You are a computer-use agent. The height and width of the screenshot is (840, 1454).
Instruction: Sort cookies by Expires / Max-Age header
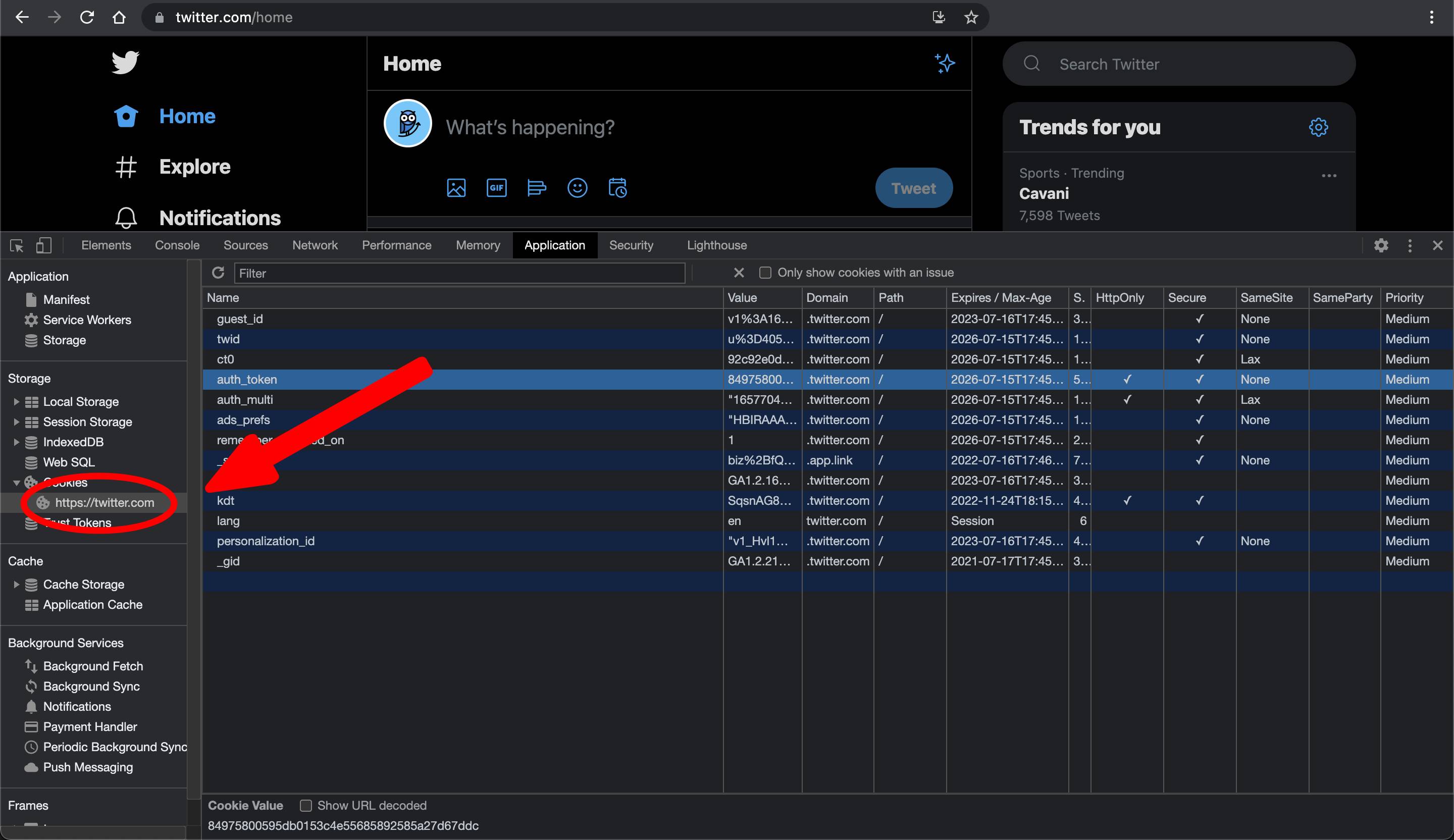pyautogui.click(x=1007, y=298)
